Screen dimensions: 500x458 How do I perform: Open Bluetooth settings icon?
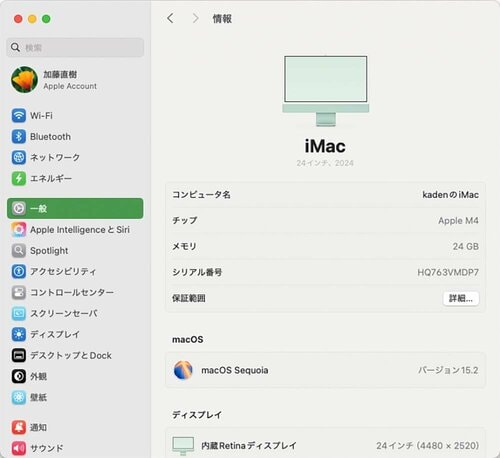(x=19, y=136)
